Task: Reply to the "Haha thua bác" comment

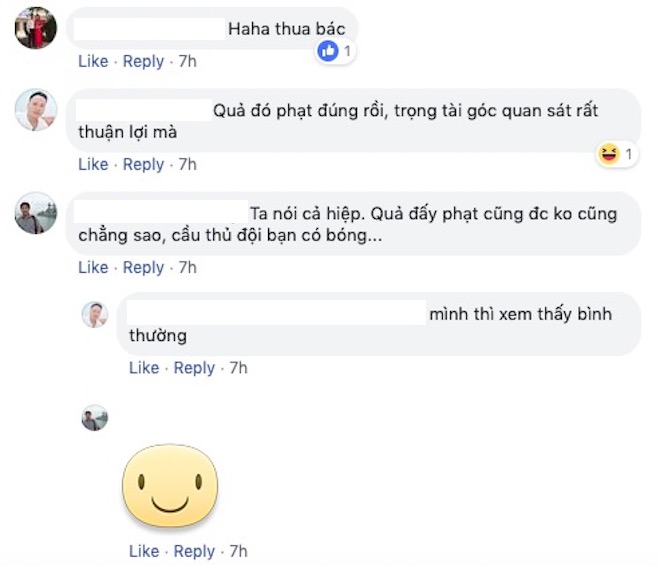Action: (x=143, y=61)
